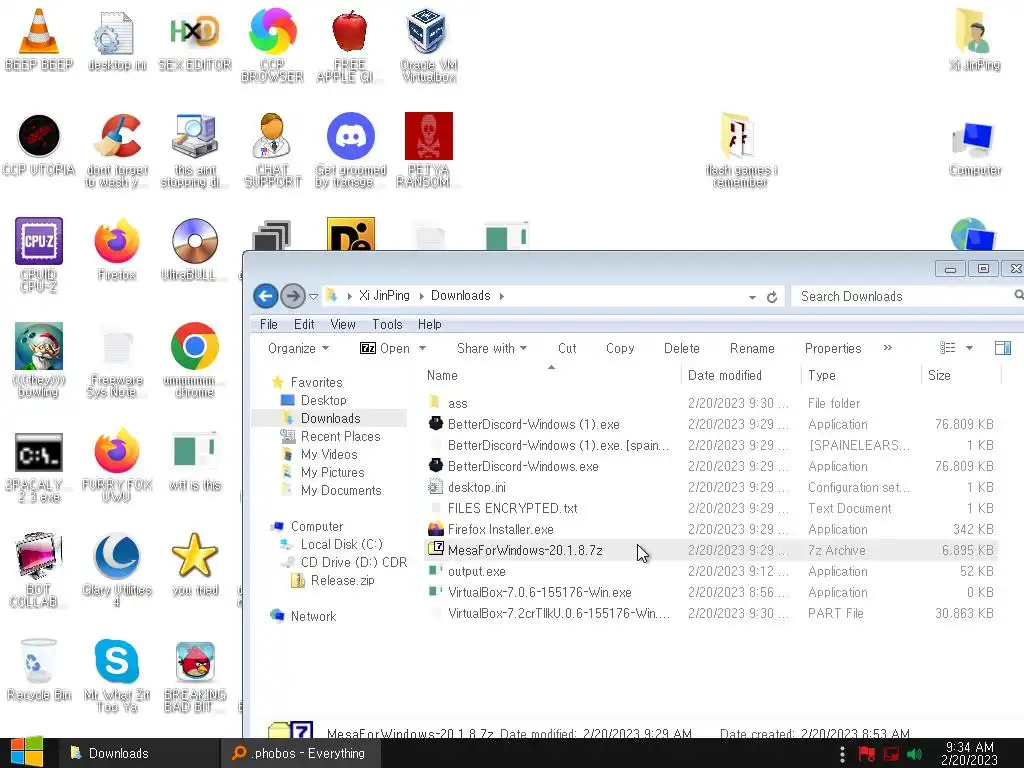Show more toolbar commands chevron
This screenshot has height=768, width=1024.
click(x=888, y=347)
